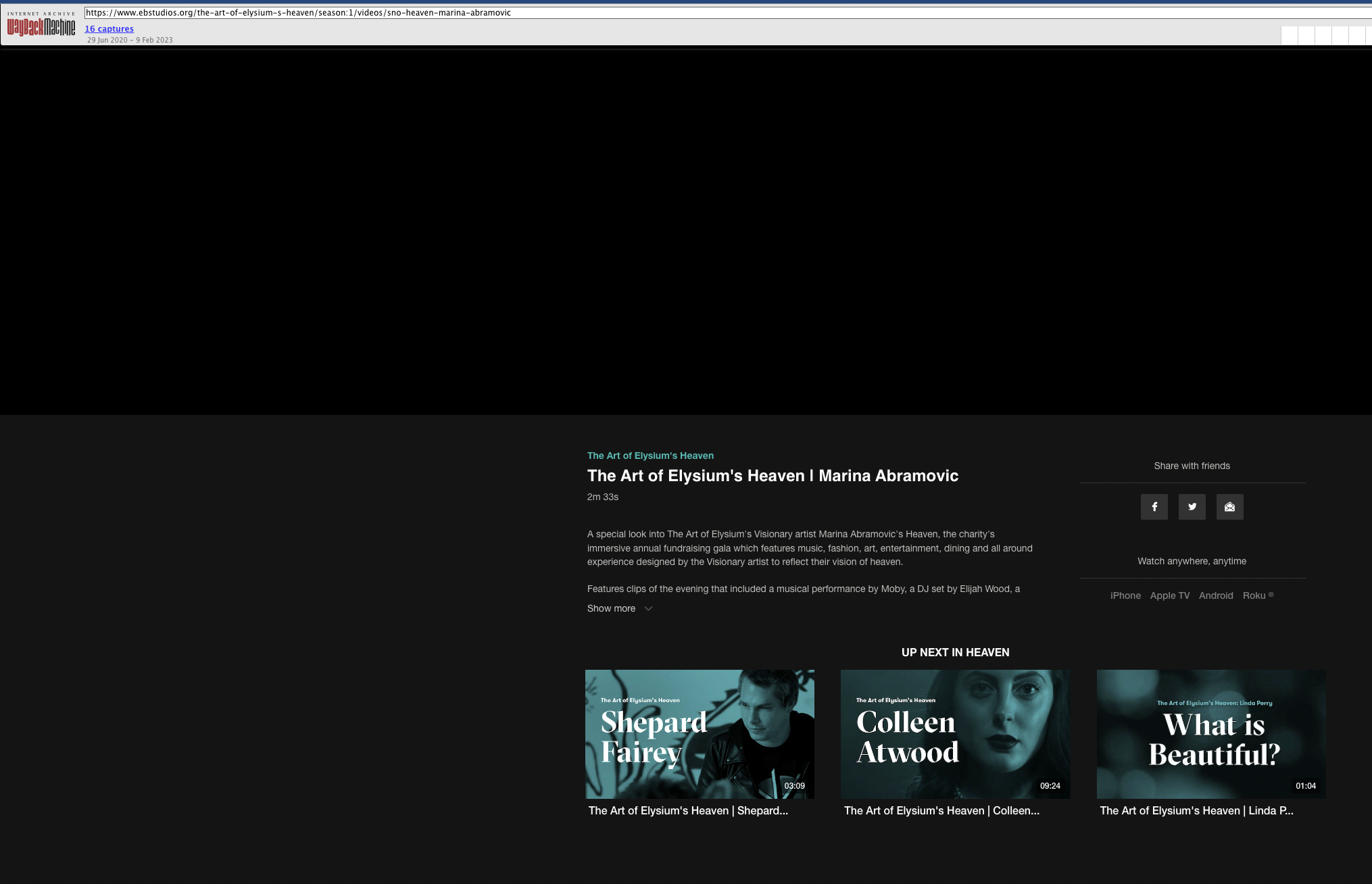Click the '2m 33s' duration text
The width and height of the screenshot is (1372, 884).
click(602, 497)
